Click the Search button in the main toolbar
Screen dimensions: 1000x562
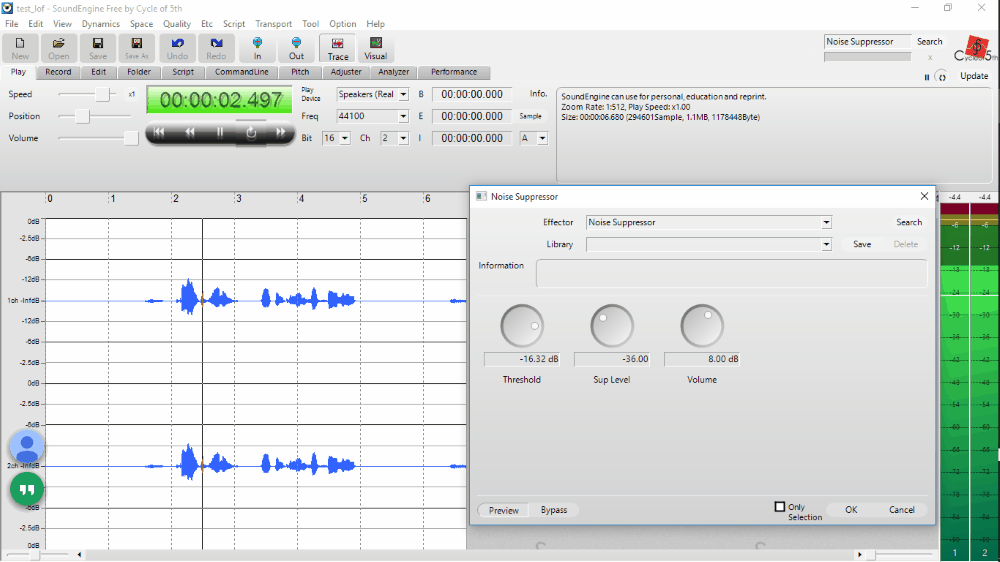929,41
